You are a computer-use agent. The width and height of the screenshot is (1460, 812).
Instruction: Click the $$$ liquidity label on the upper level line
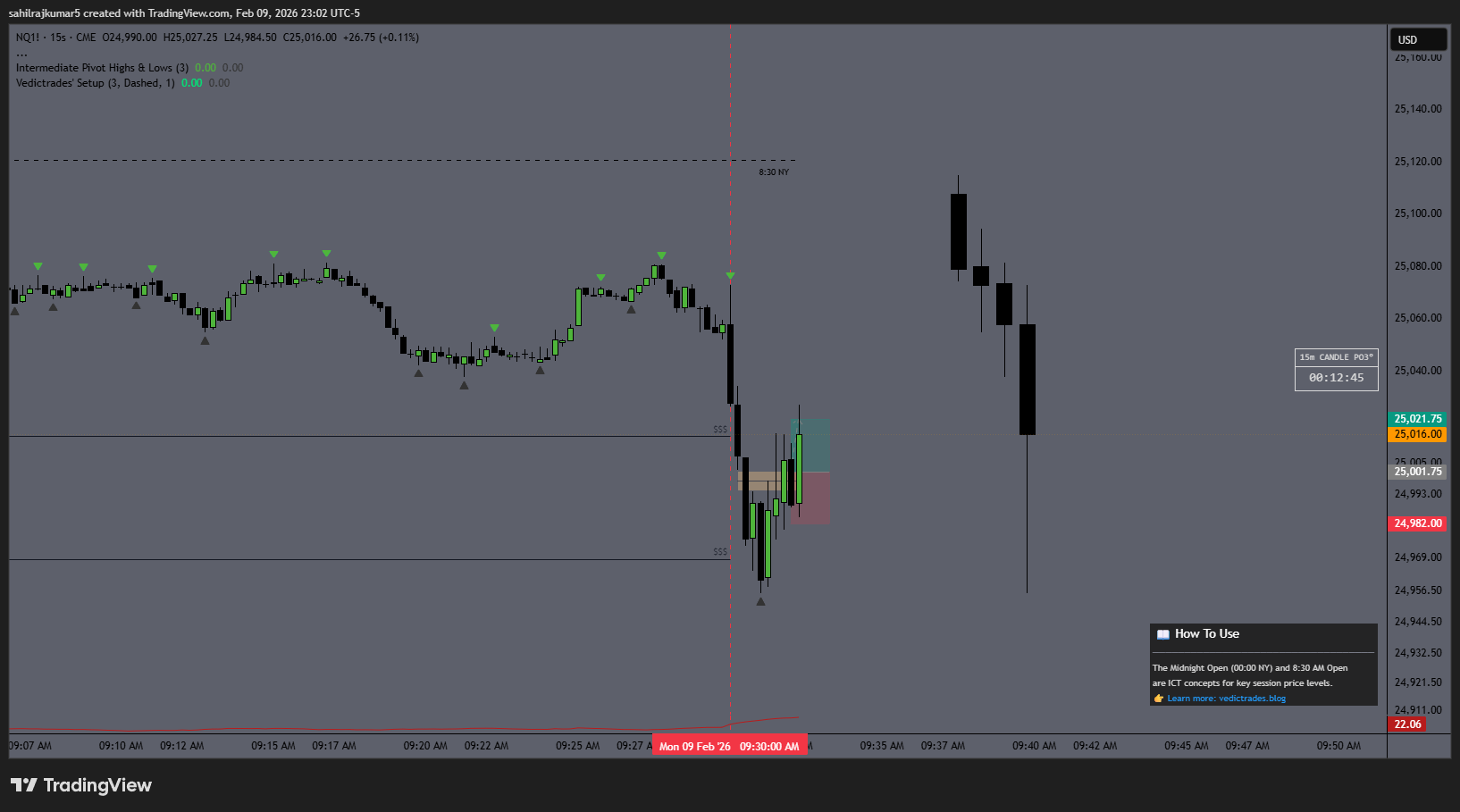[x=720, y=429]
